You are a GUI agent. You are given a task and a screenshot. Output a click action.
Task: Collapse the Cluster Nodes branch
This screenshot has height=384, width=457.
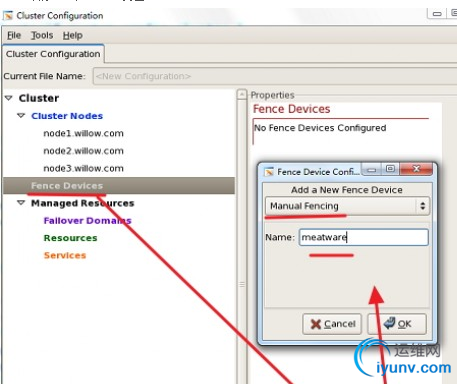pos(21,116)
